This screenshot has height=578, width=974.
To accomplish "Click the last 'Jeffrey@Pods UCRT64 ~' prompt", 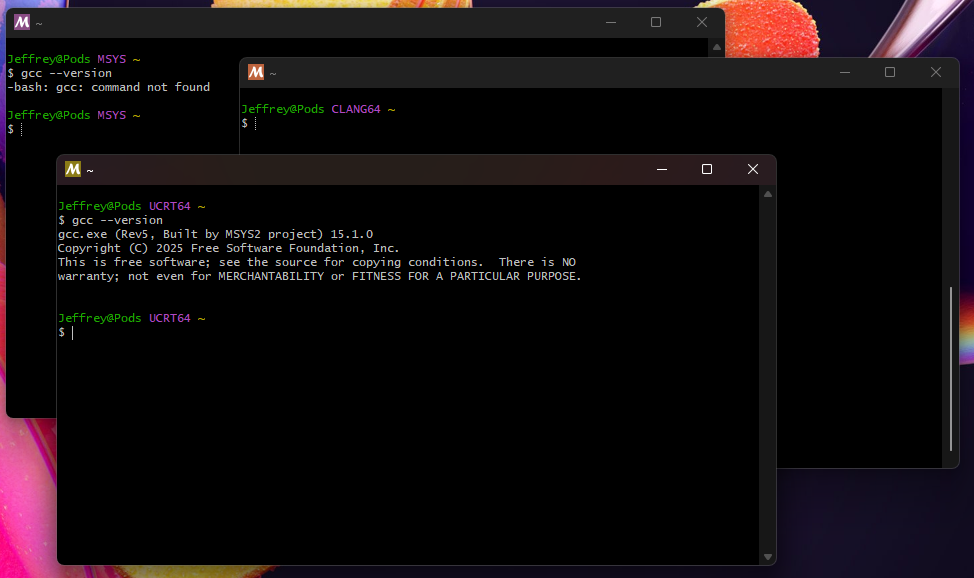I will 132,318.
